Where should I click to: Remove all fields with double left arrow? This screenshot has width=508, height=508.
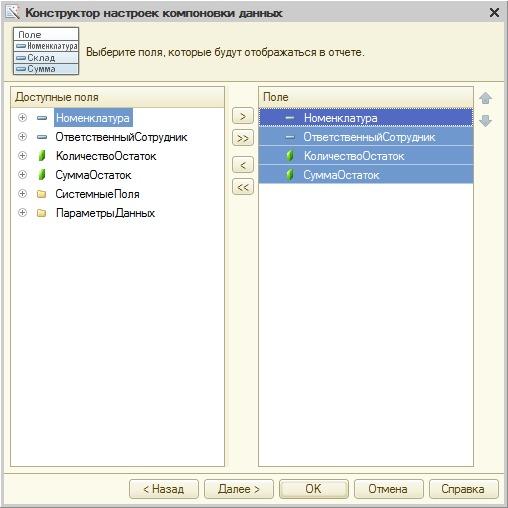243,187
